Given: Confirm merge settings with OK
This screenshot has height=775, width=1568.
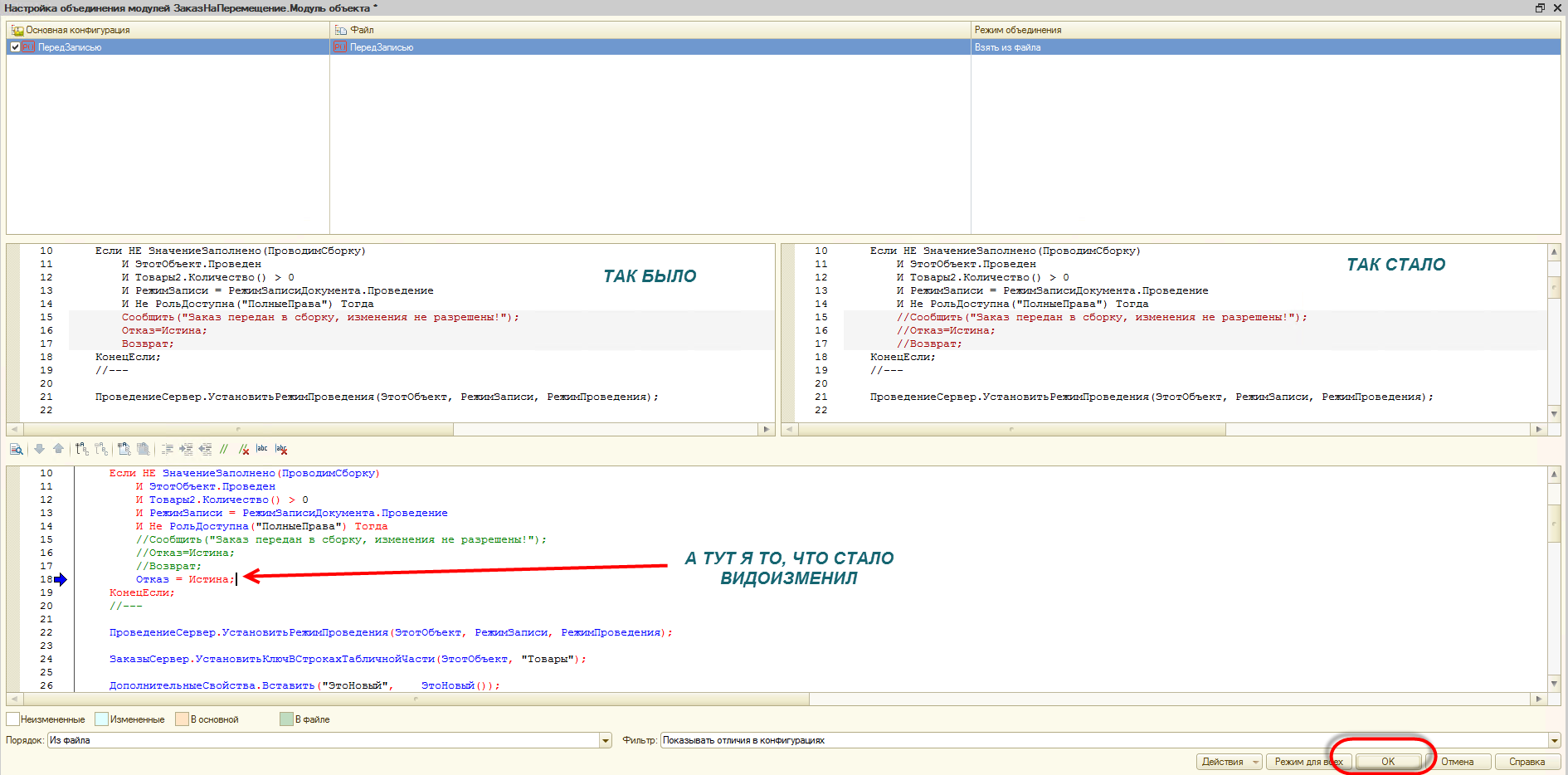Looking at the screenshot, I should (1388, 762).
